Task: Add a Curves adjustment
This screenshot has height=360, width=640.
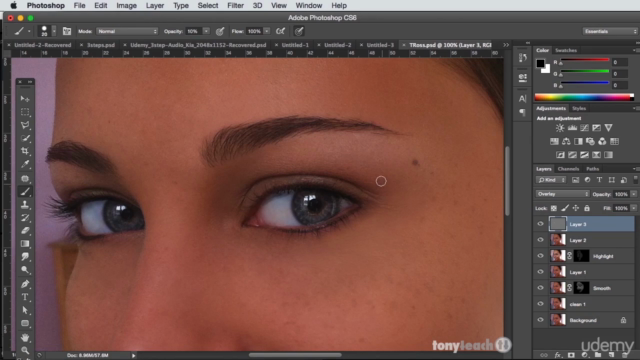Action: 584,128
